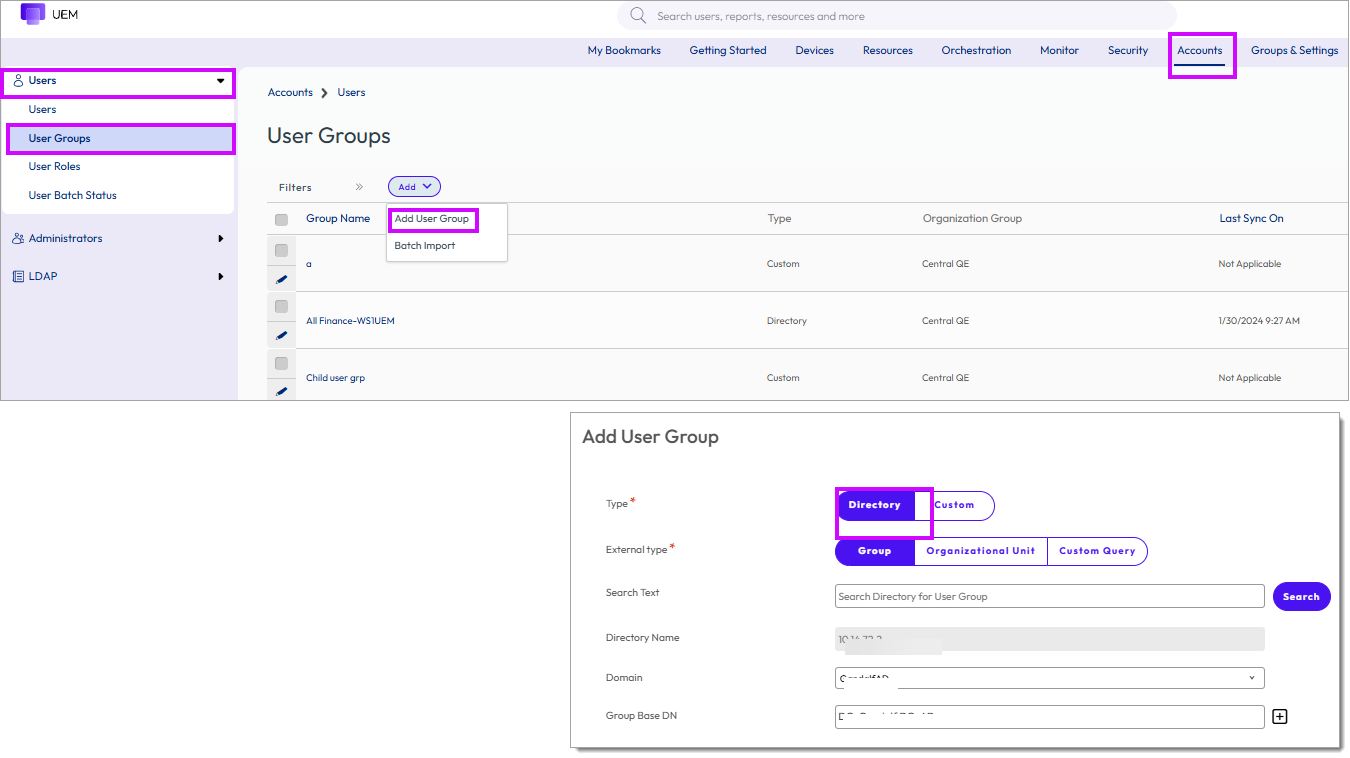This screenshot has height=758, width=1350.
Task: Click the Group Base DN field
Action: 1049,717
